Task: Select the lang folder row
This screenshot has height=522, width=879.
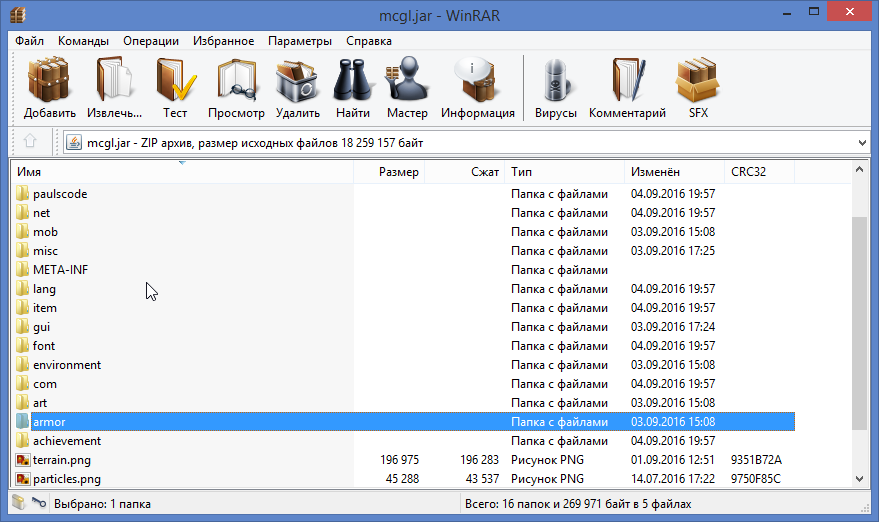Action: pos(404,289)
